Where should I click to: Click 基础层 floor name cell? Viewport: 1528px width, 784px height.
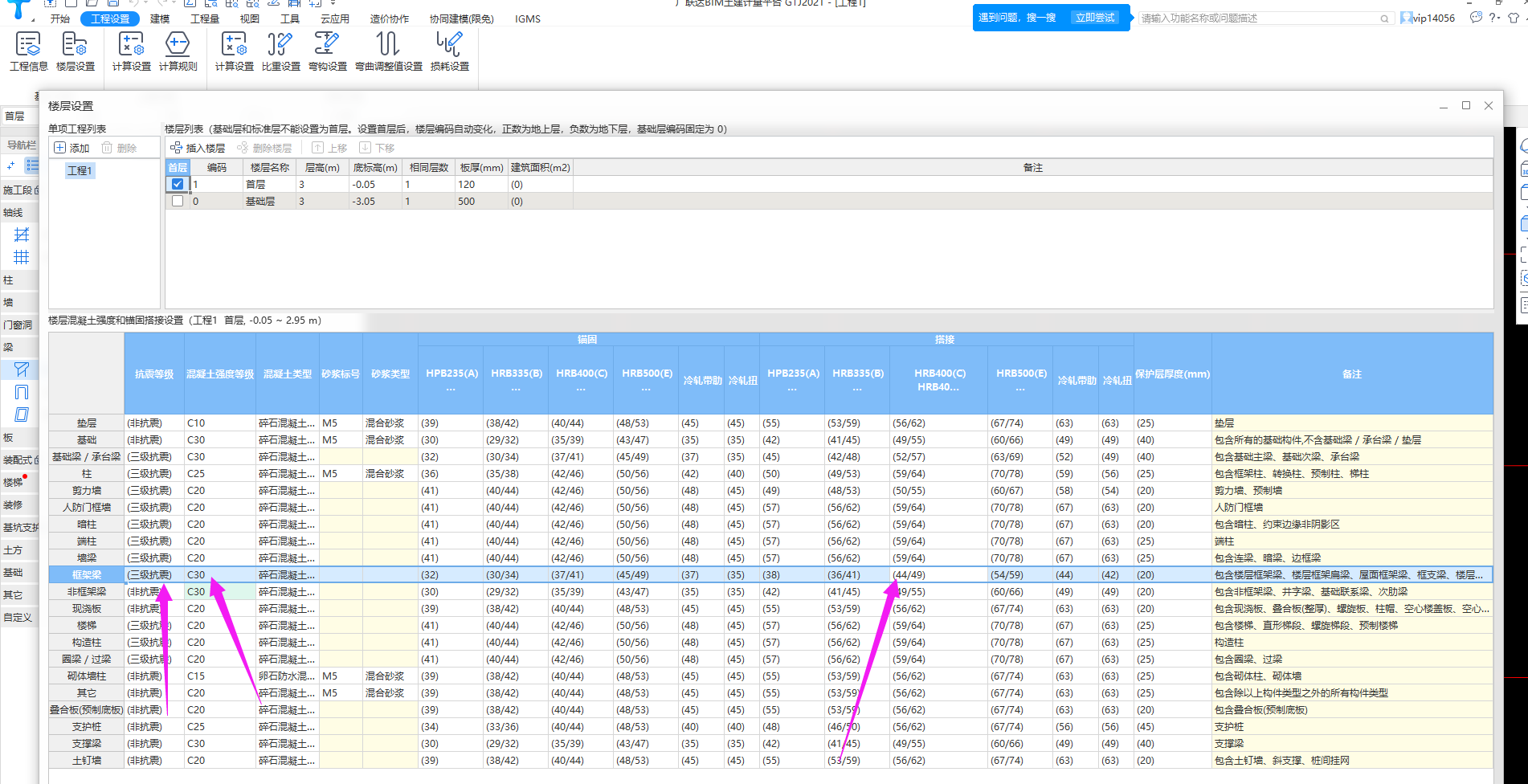pyautogui.click(x=269, y=201)
